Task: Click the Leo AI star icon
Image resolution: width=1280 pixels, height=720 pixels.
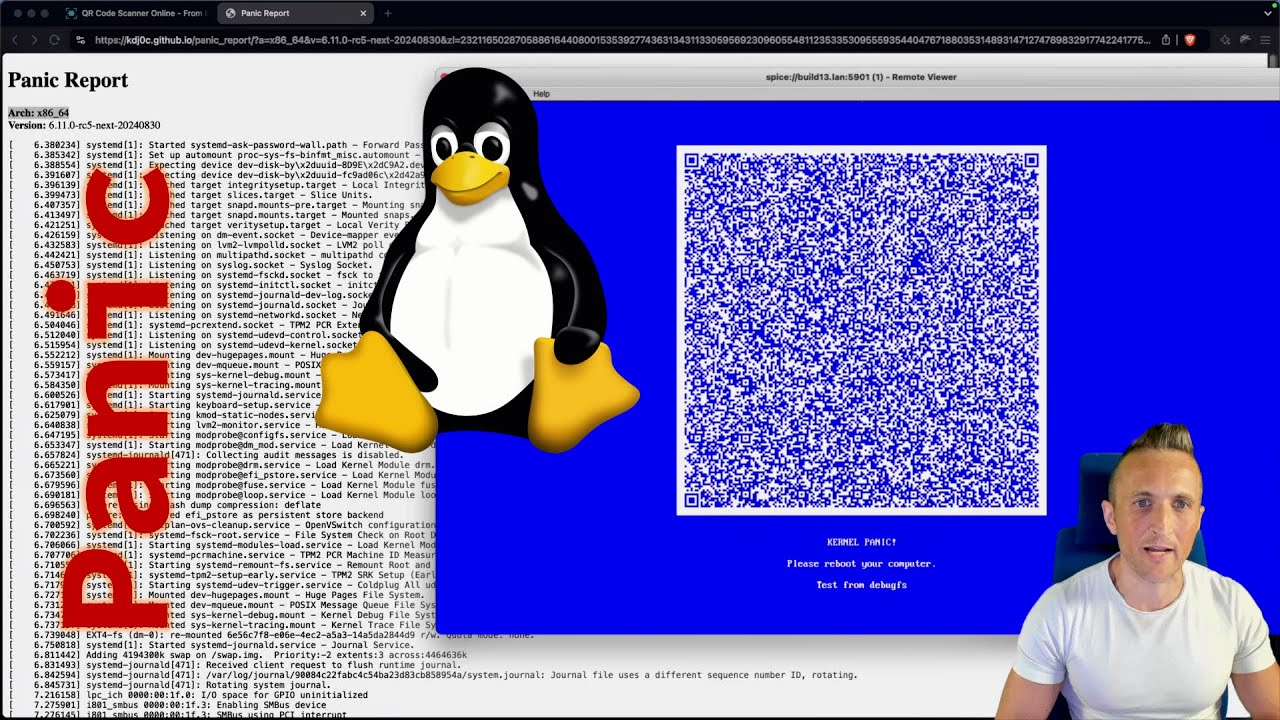Action: click(x=1225, y=40)
